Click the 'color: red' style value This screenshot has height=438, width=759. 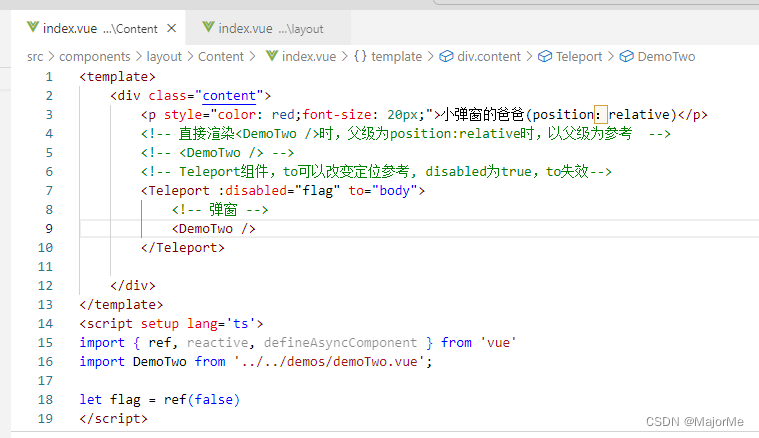pyautogui.click(x=256, y=115)
